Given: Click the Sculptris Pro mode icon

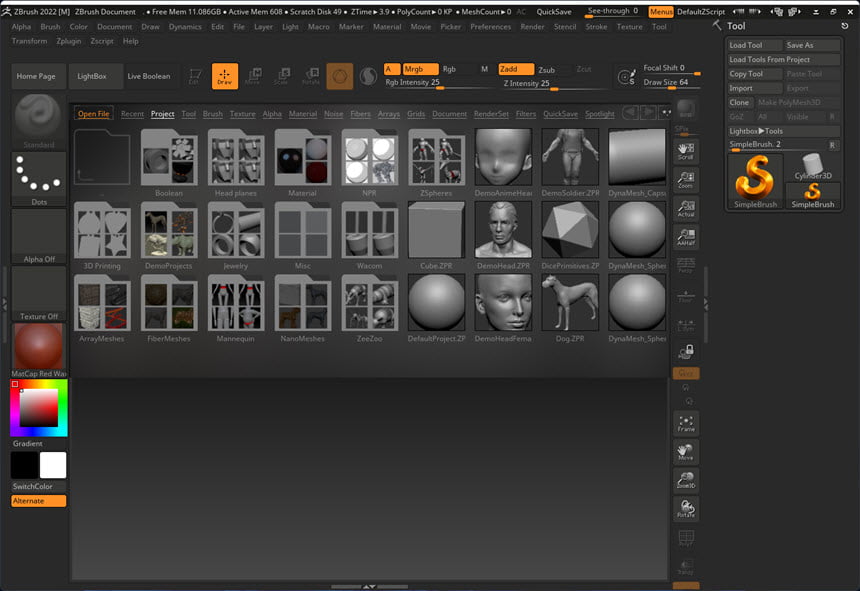Looking at the screenshot, I should pyautogui.click(x=368, y=76).
